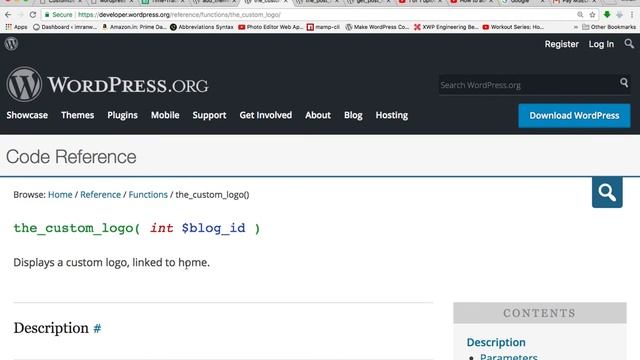This screenshot has height=360, width=640.
Task: Click the zoom magnifier icon in address bar
Action: tap(580, 15)
